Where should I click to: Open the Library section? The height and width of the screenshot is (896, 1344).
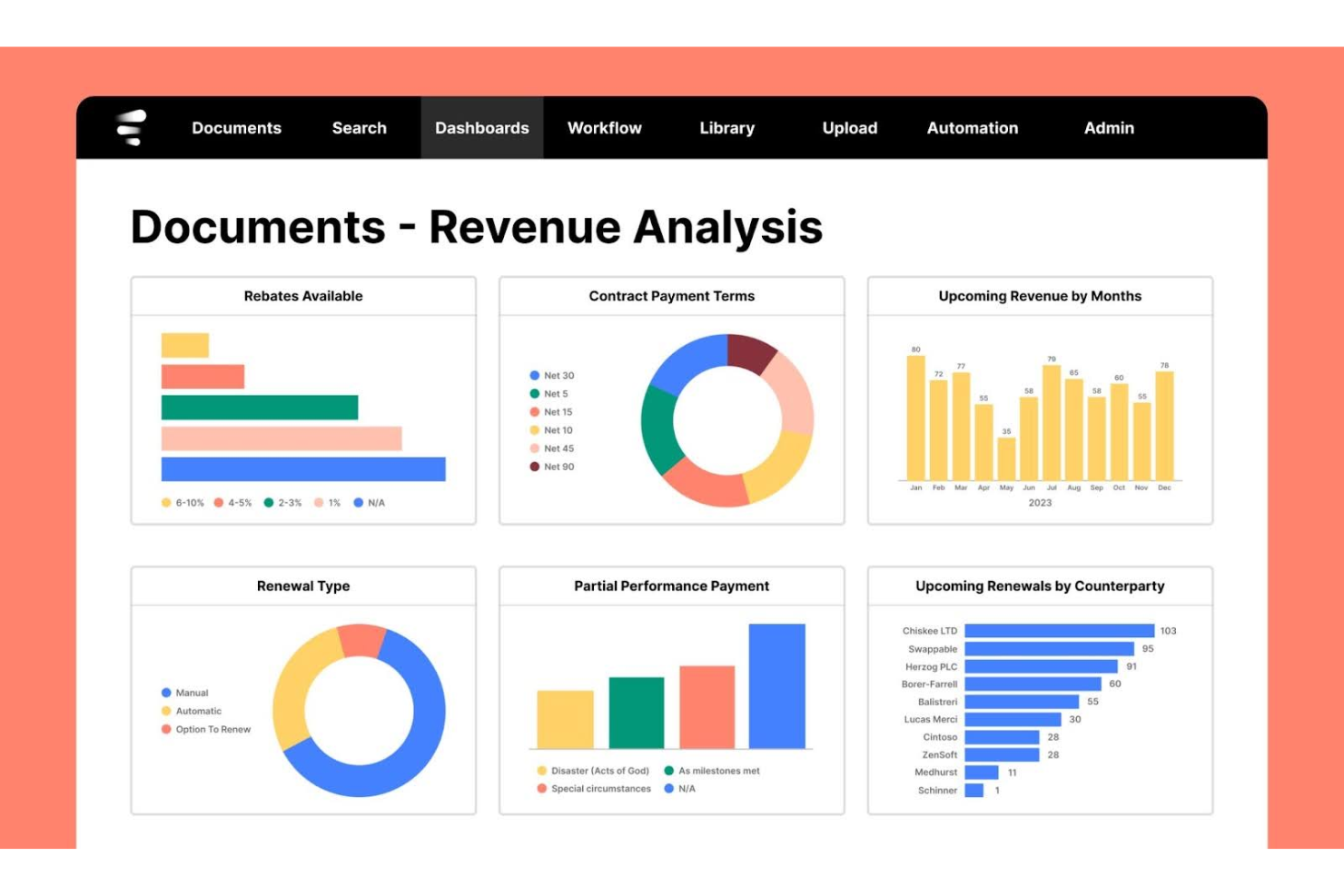pos(726,128)
